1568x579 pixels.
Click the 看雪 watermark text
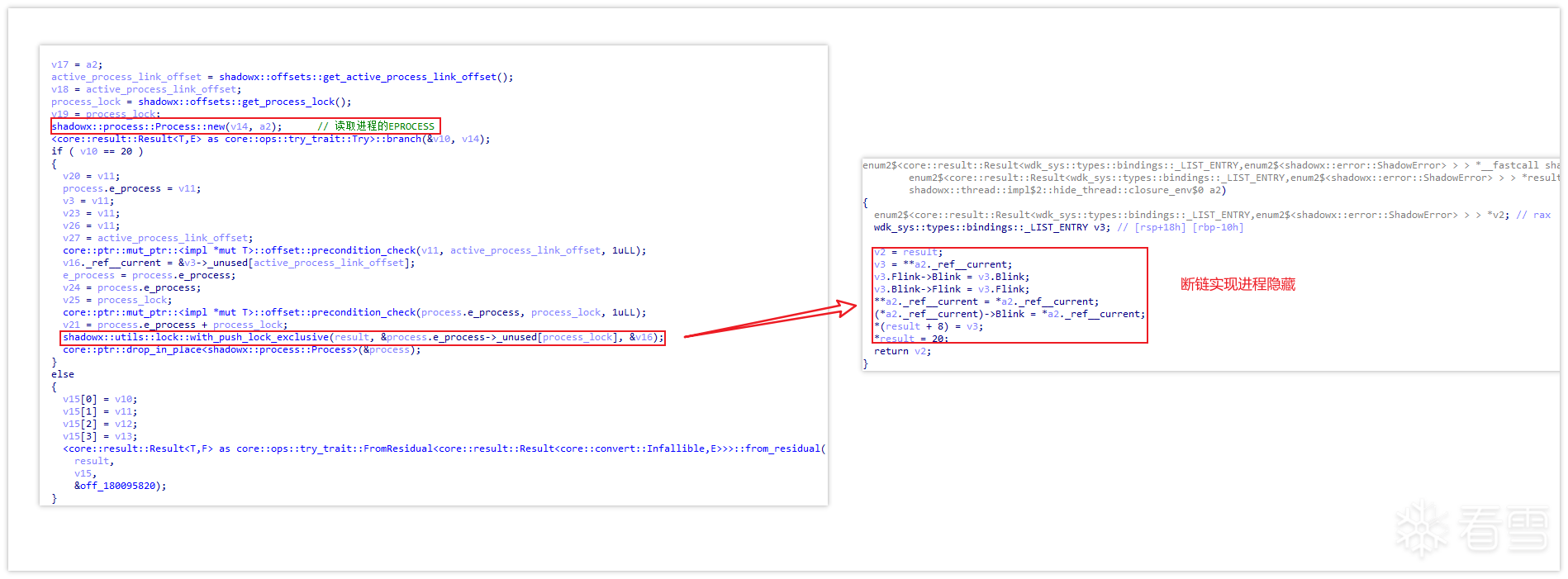point(1503,529)
